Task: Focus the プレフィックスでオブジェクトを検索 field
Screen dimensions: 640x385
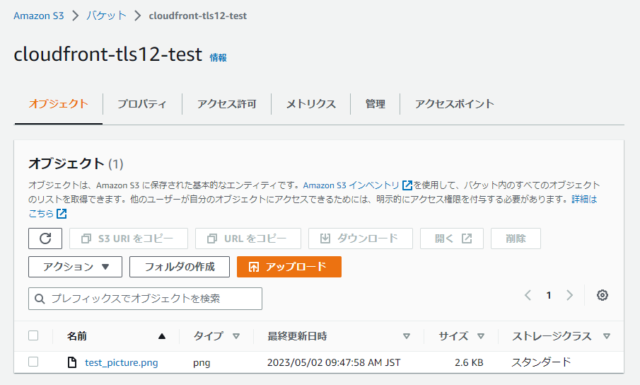Action: pyautogui.click(x=145, y=299)
